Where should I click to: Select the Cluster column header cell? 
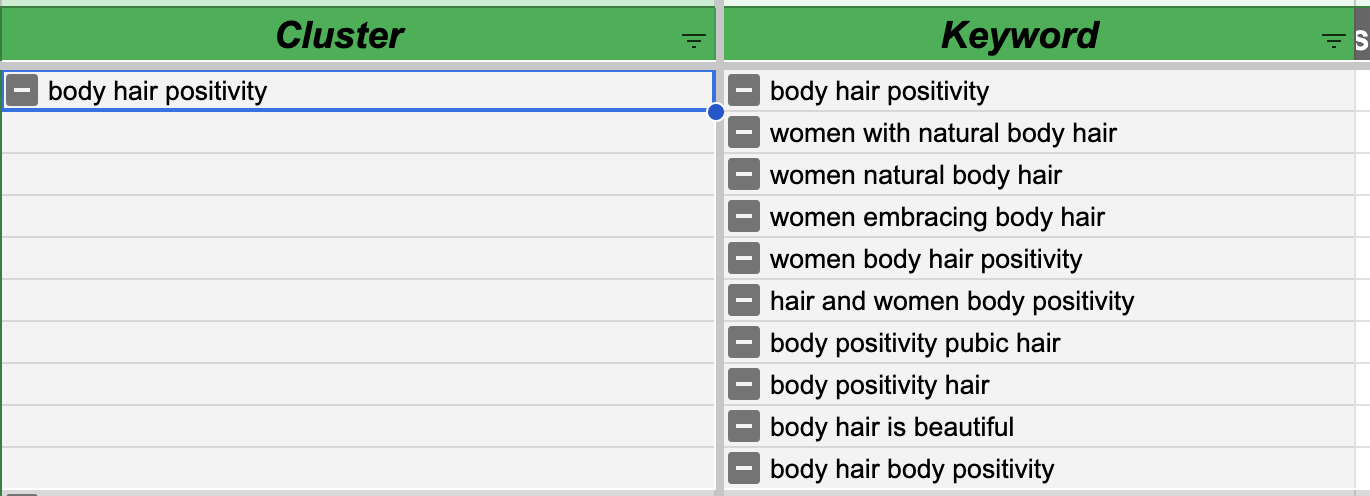click(x=340, y=36)
